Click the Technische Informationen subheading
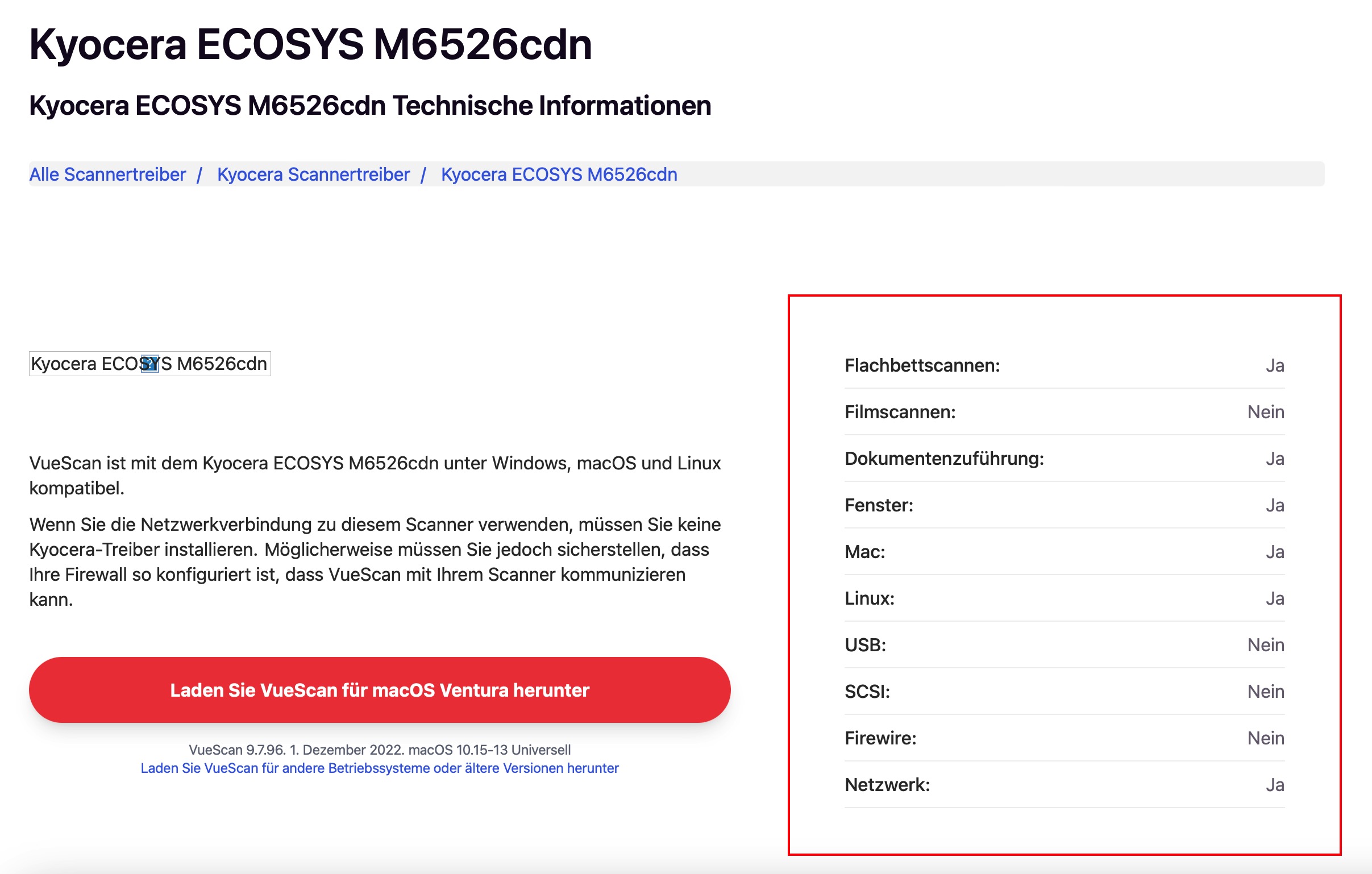This screenshot has width=1372, height=874. [370, 105]
